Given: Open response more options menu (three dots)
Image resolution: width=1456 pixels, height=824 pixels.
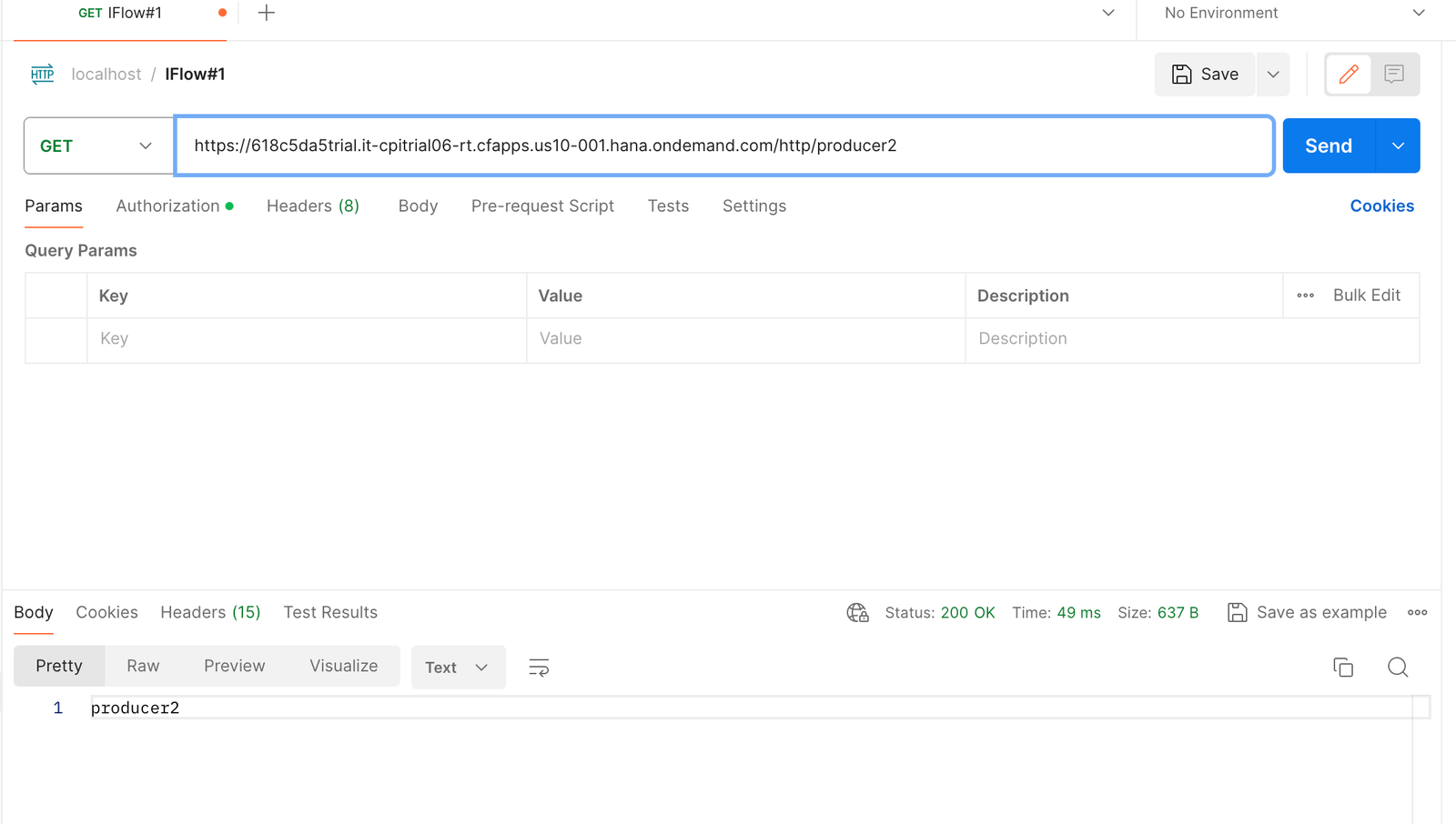Looking at the screenshot, I should coord(1417,613).
